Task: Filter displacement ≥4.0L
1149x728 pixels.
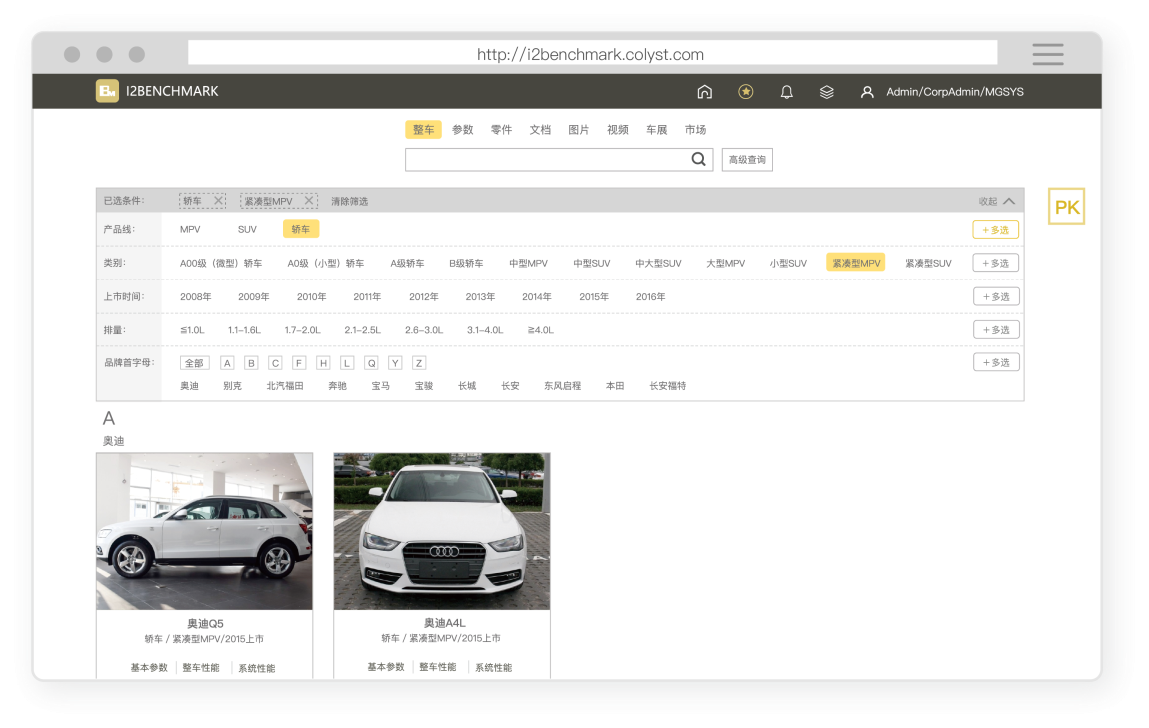Action: point(541,330)
